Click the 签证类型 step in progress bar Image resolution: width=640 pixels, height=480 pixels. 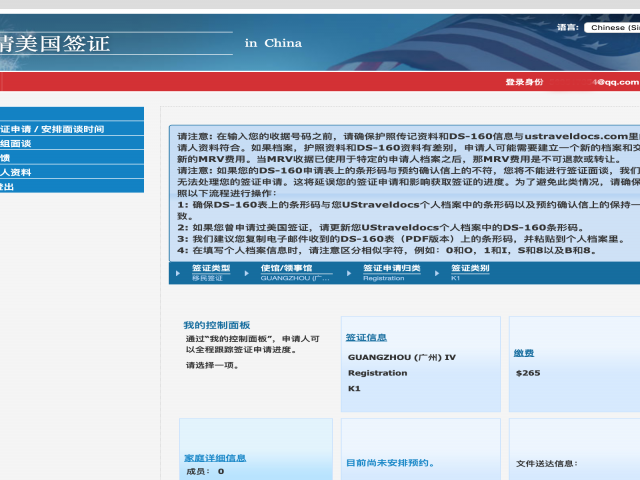[x=211, y=269]
